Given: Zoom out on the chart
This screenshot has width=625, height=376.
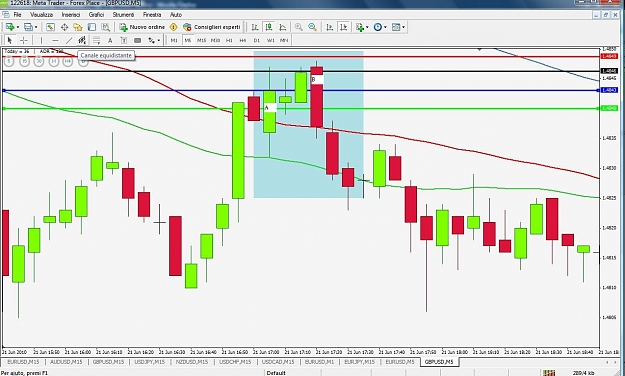Looking at the screenshot, I should [312, 27].
